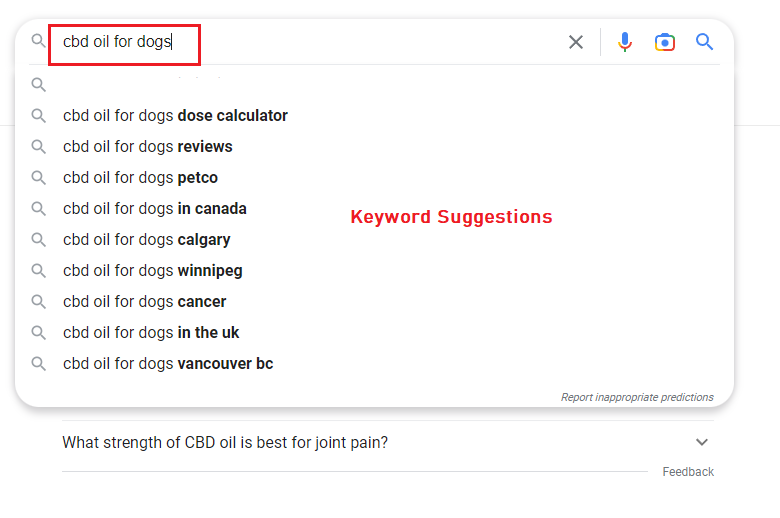The width and height of the screenshot is (780, 518).
Task: Choose 'cbd oil for dogs winnipeg' suggestion
Action: pos(153,271)
